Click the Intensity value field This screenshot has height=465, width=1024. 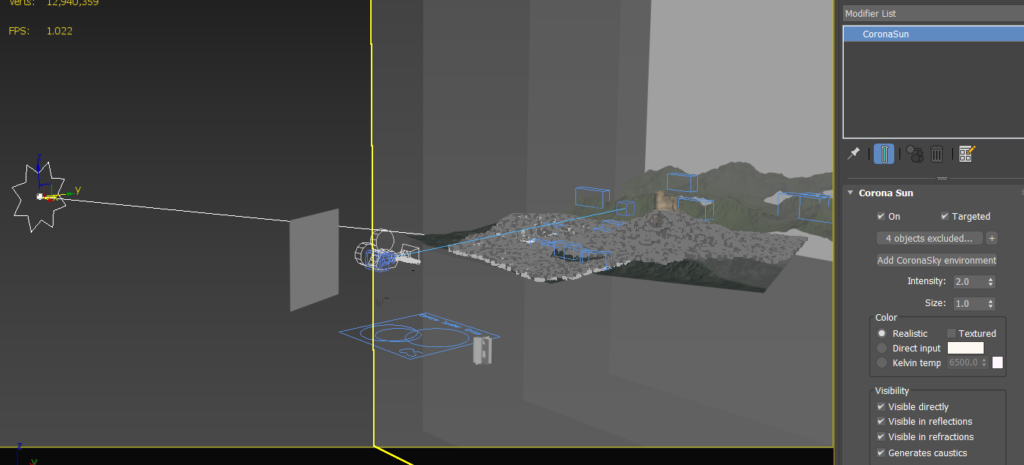click(970, 281)
